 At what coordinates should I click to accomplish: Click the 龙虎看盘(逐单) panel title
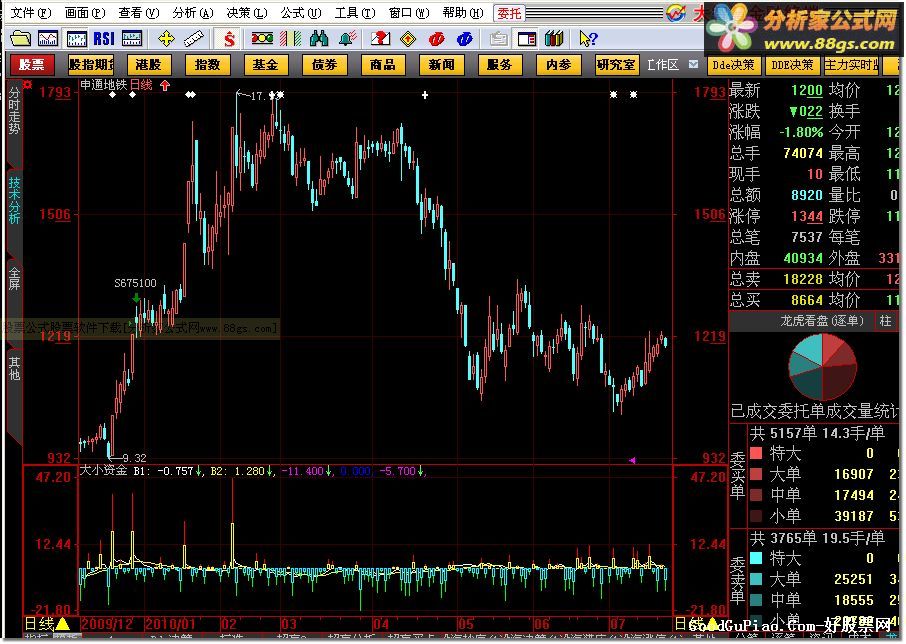[x=822, y=321]
